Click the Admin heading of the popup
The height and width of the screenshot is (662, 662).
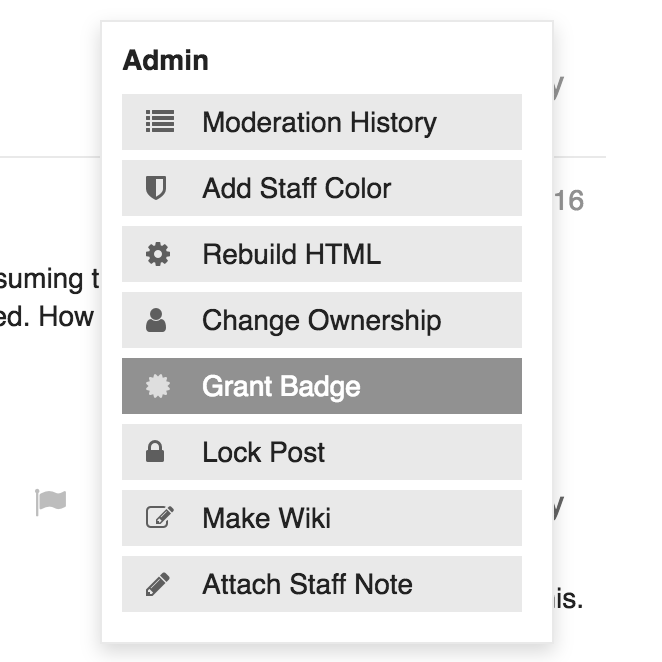coord(165,60)
